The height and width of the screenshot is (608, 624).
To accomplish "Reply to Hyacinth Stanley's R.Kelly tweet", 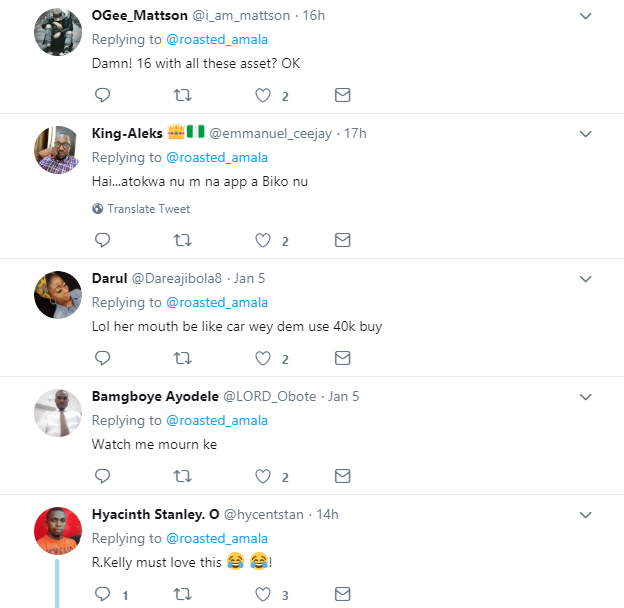I will (101, 594).
